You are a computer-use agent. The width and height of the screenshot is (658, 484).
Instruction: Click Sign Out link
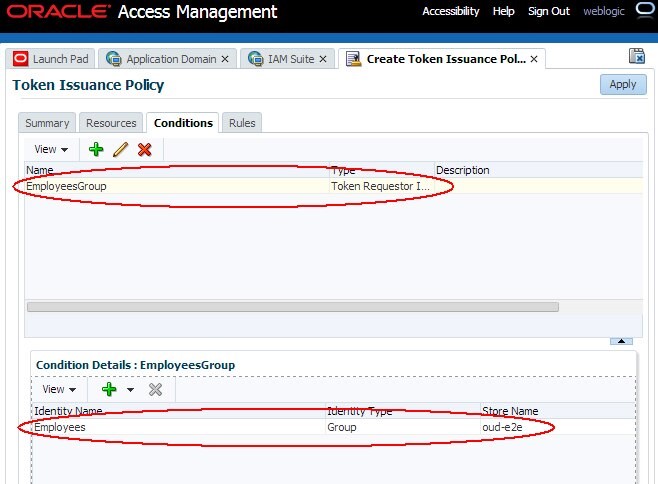(x=548, y=11)
